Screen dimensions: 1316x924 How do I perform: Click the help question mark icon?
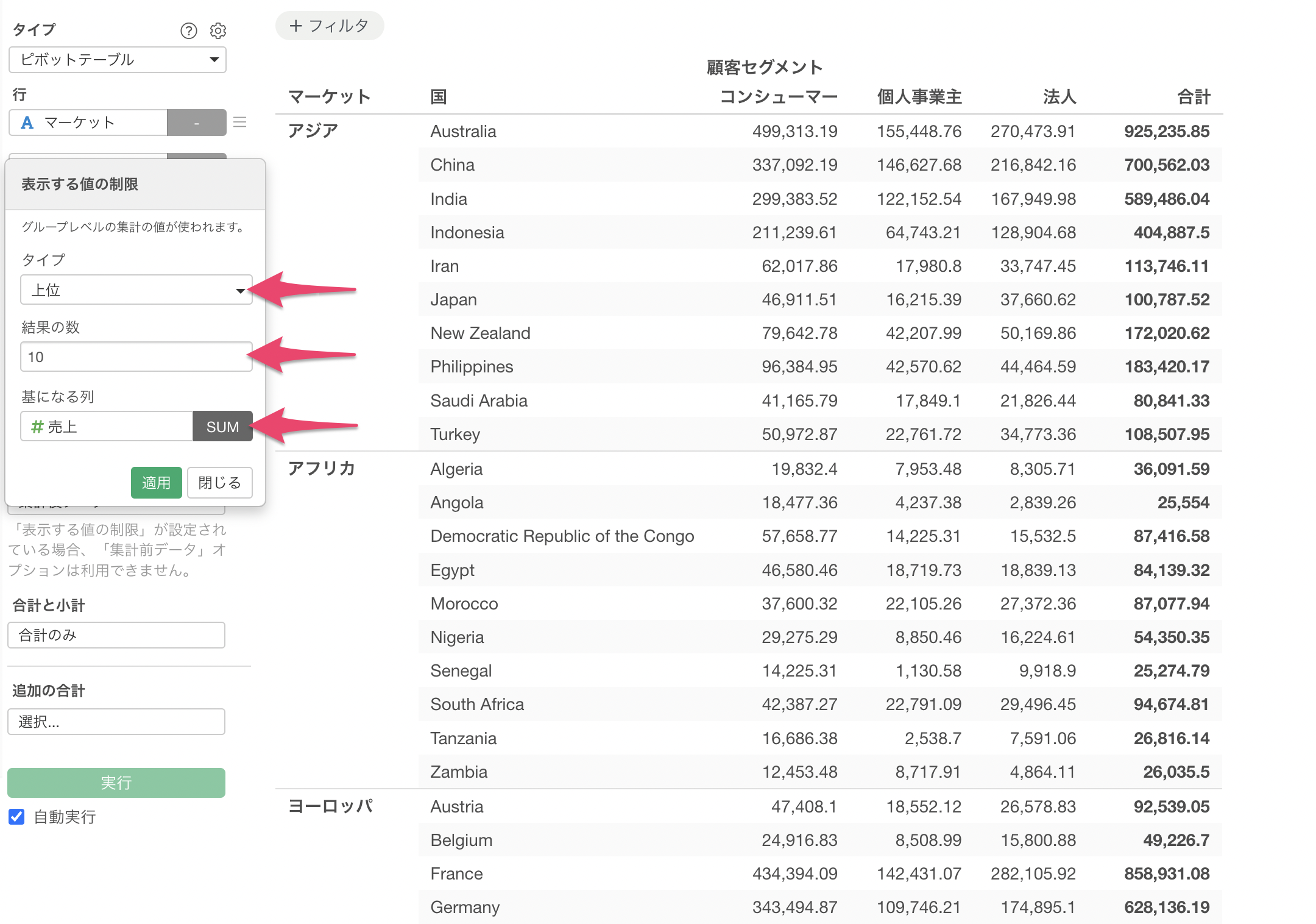[189, 30]
